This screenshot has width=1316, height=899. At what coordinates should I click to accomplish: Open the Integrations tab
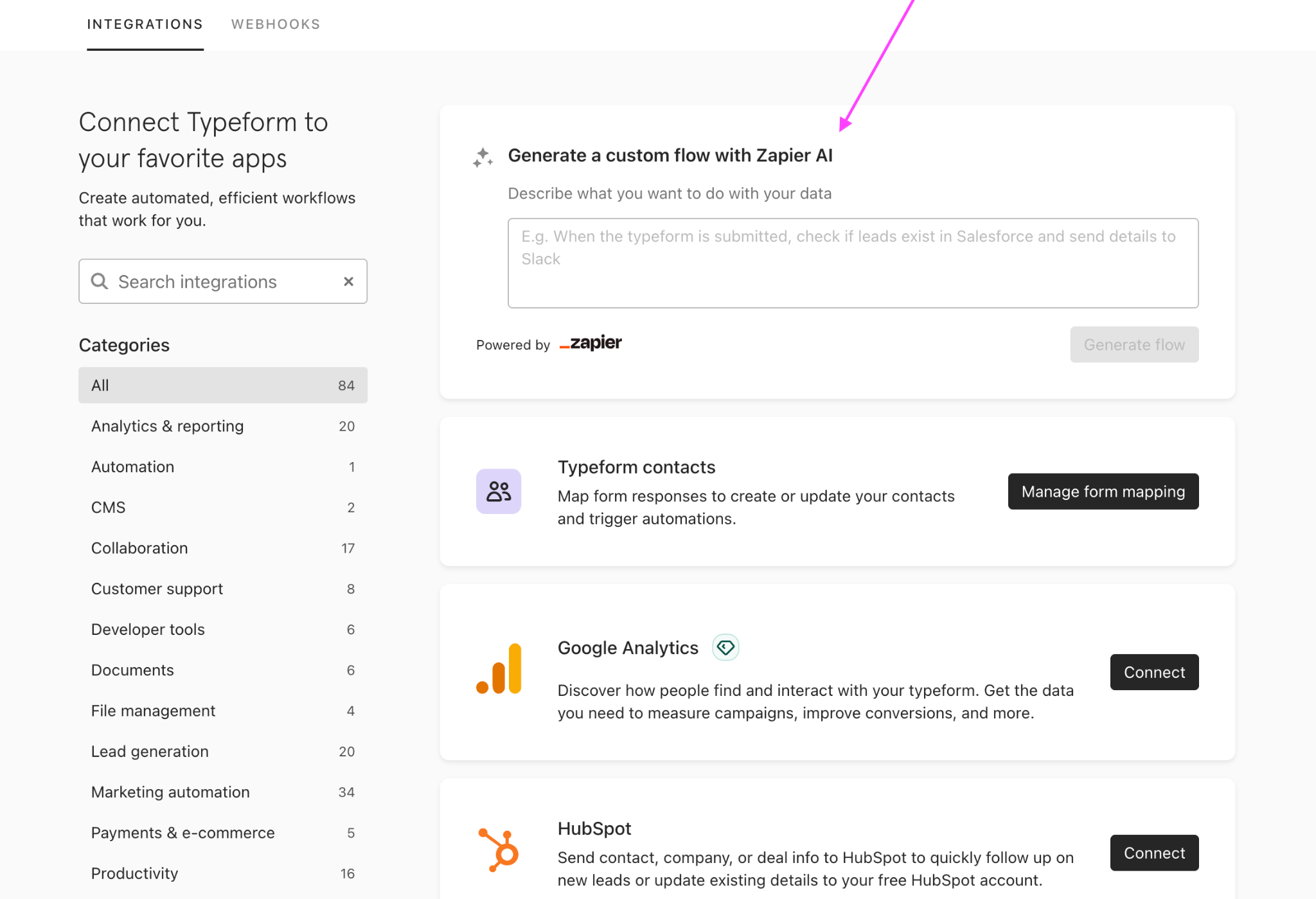tap(145, 24)
